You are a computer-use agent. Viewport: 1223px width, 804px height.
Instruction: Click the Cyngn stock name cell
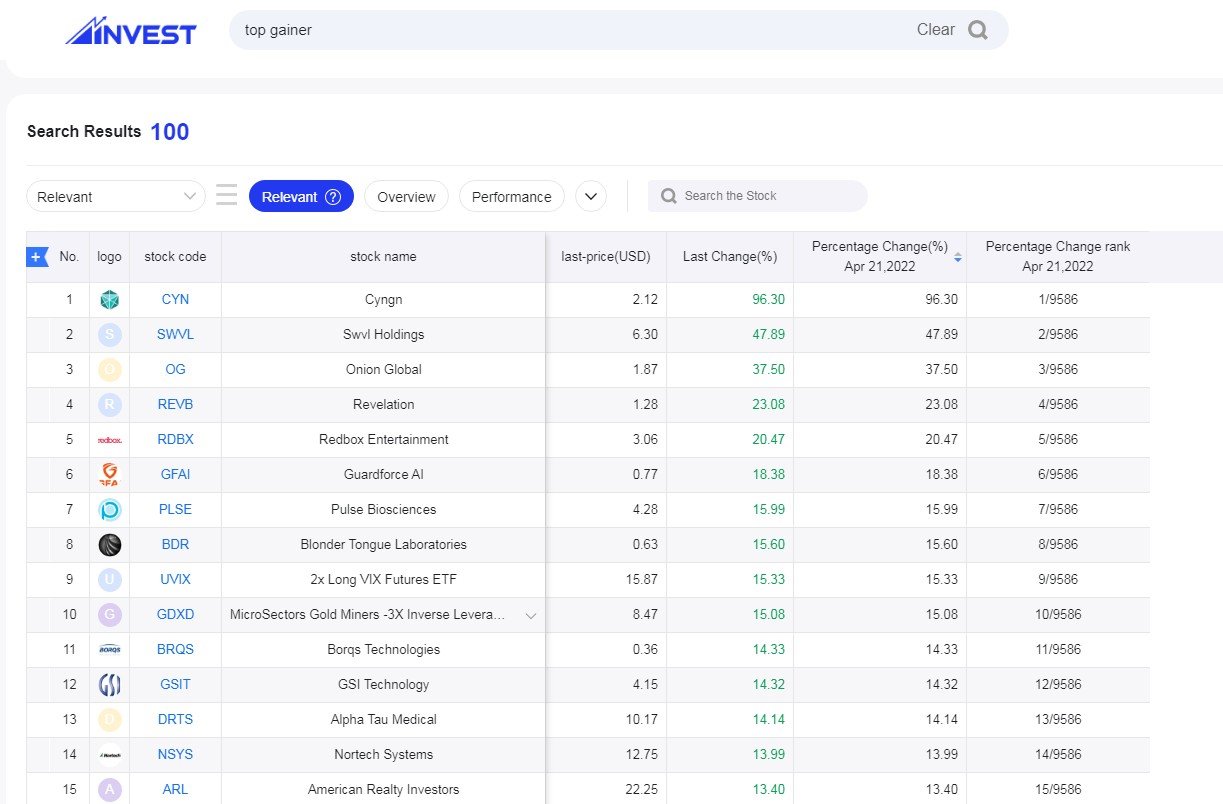coord(383,299)
